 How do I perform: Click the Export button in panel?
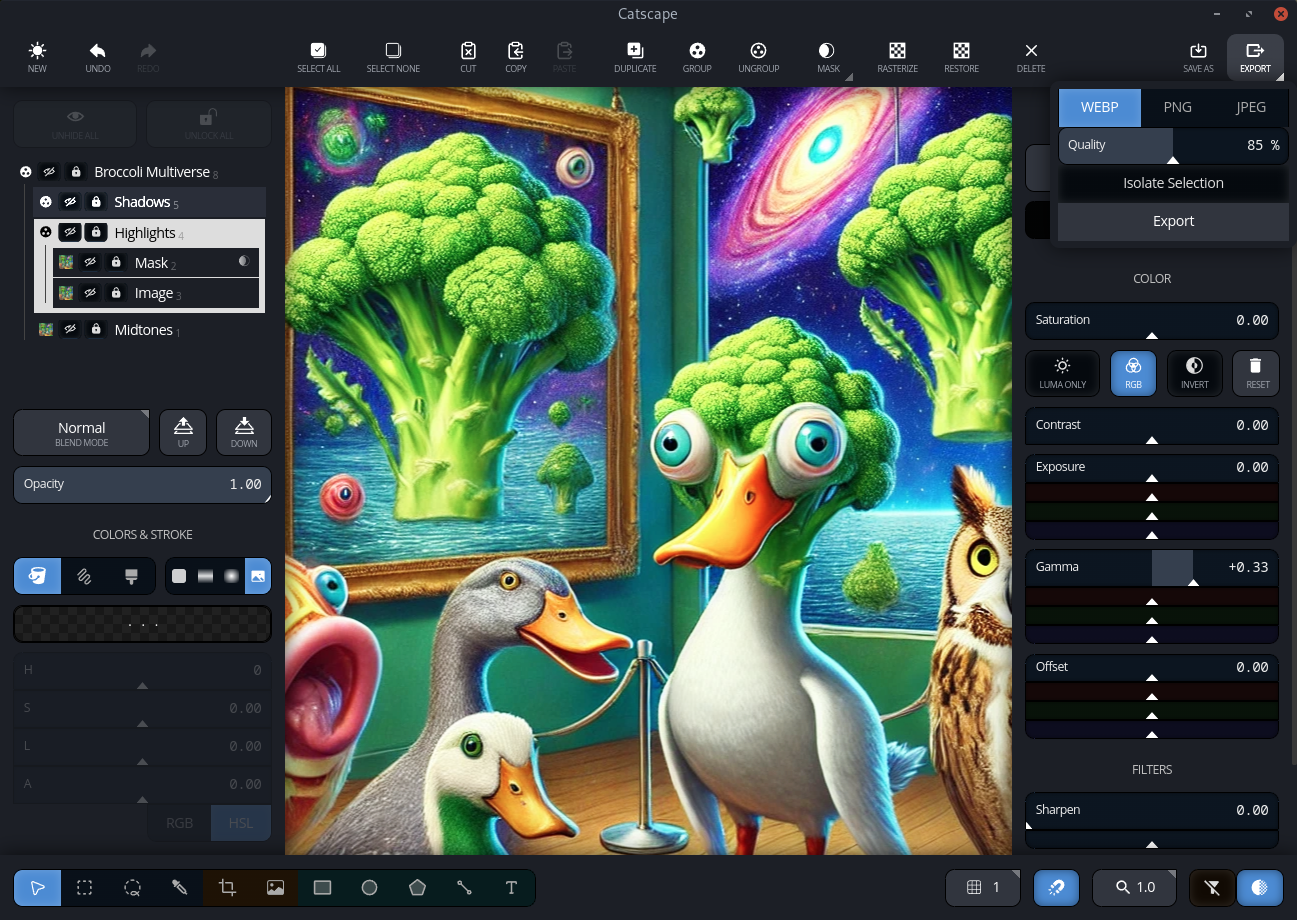(1173, 221)
